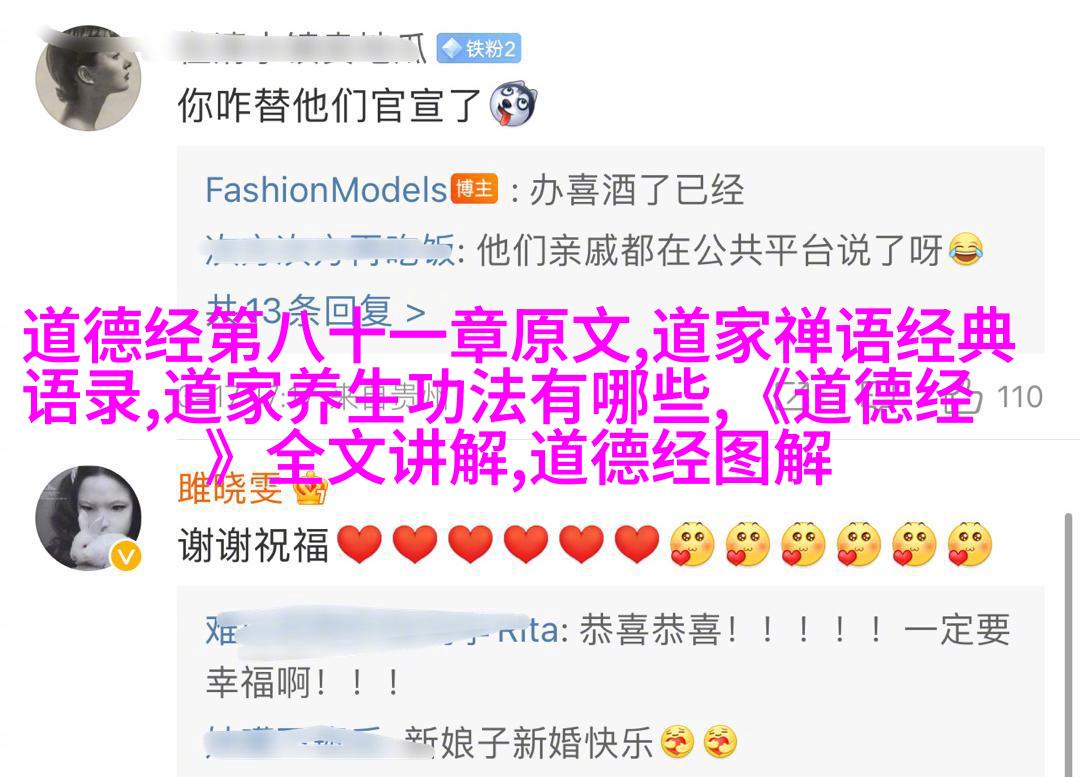Viewport: 1080px width, 777px height.
Task: Open the 睢晓雯 username profile
Action: [x=230, y=488]
